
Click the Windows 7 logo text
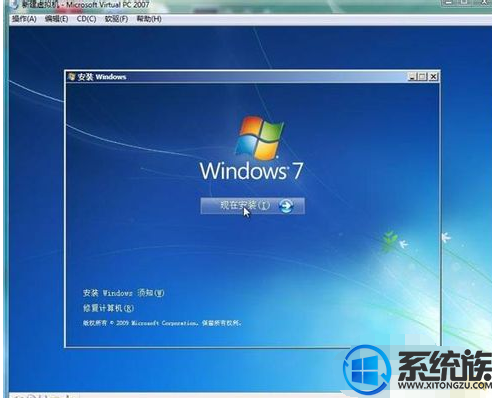click(251, 171)
